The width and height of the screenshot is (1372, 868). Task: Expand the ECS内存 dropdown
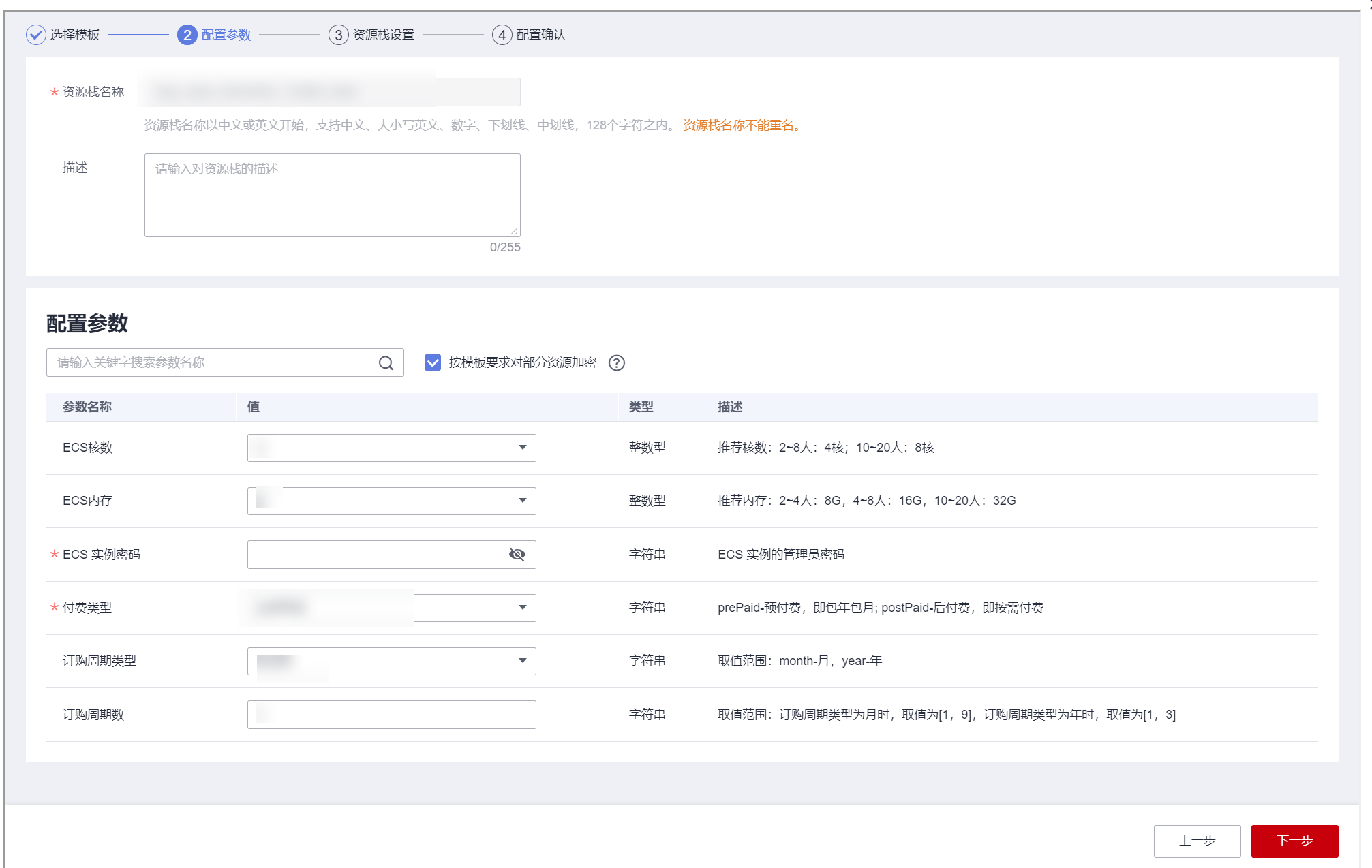coord(391,501)
